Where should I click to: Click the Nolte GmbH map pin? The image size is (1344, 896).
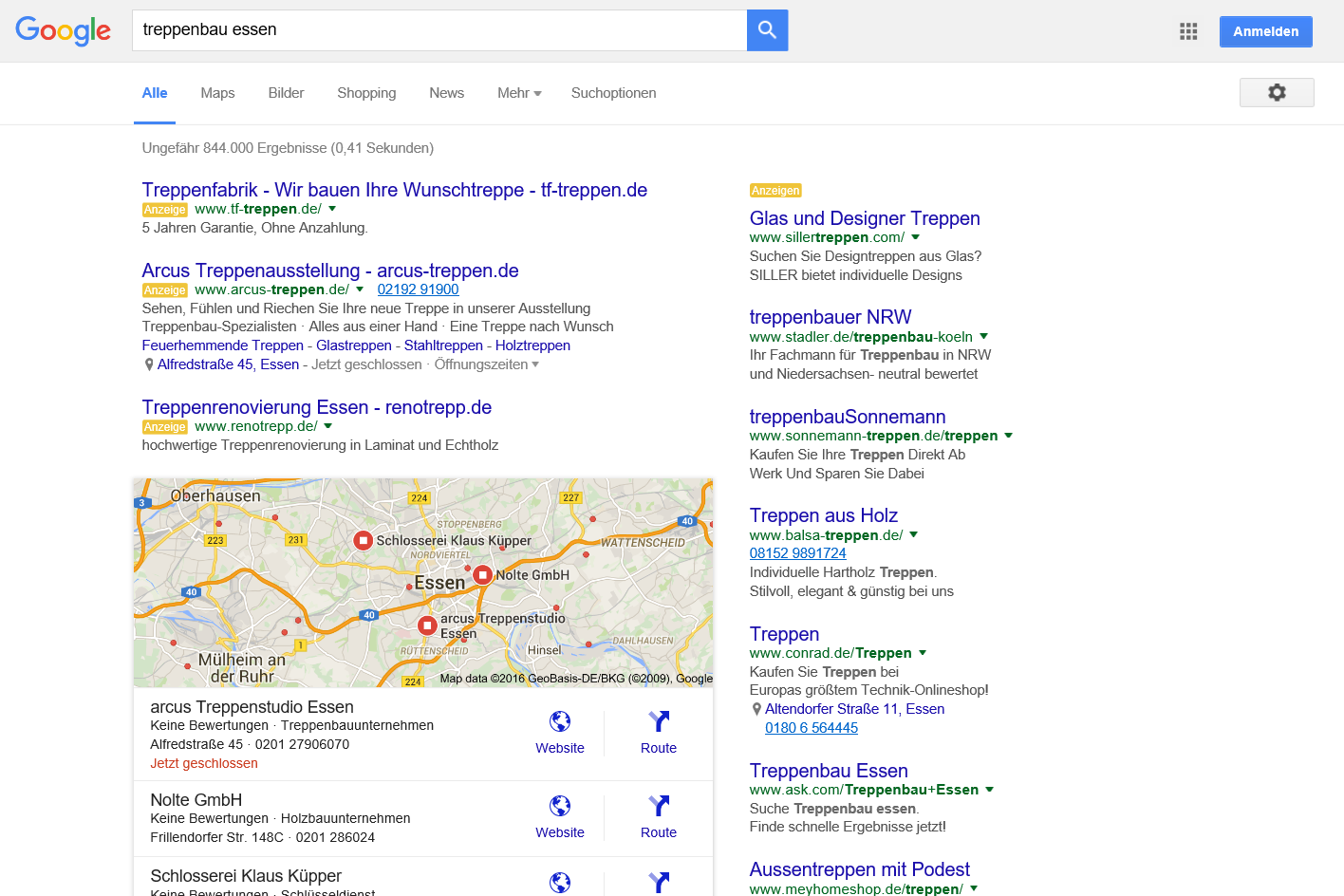[x=482, y=574]
